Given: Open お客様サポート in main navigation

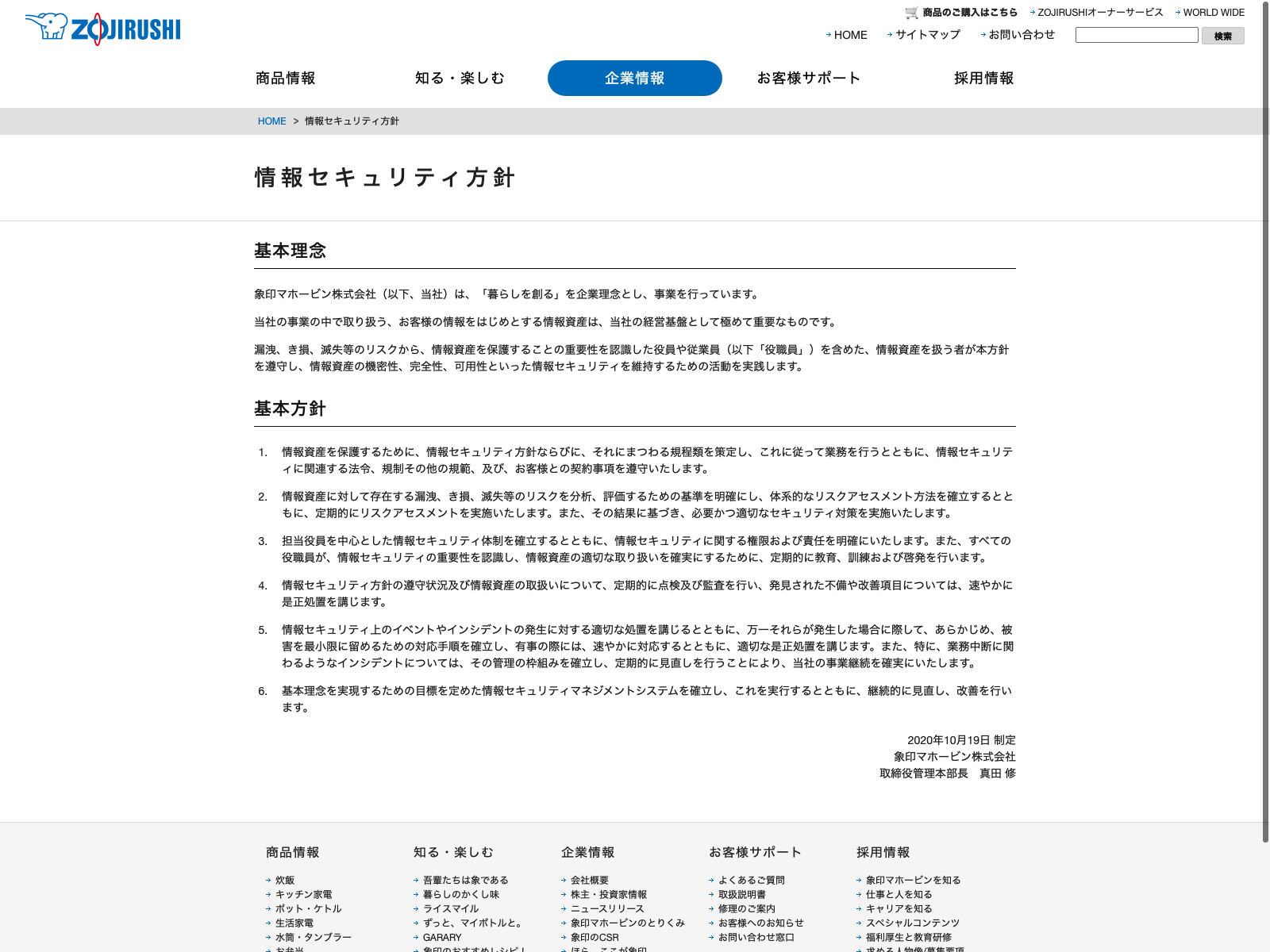Looking at the screenshot, I should click(x=809, y=78).
